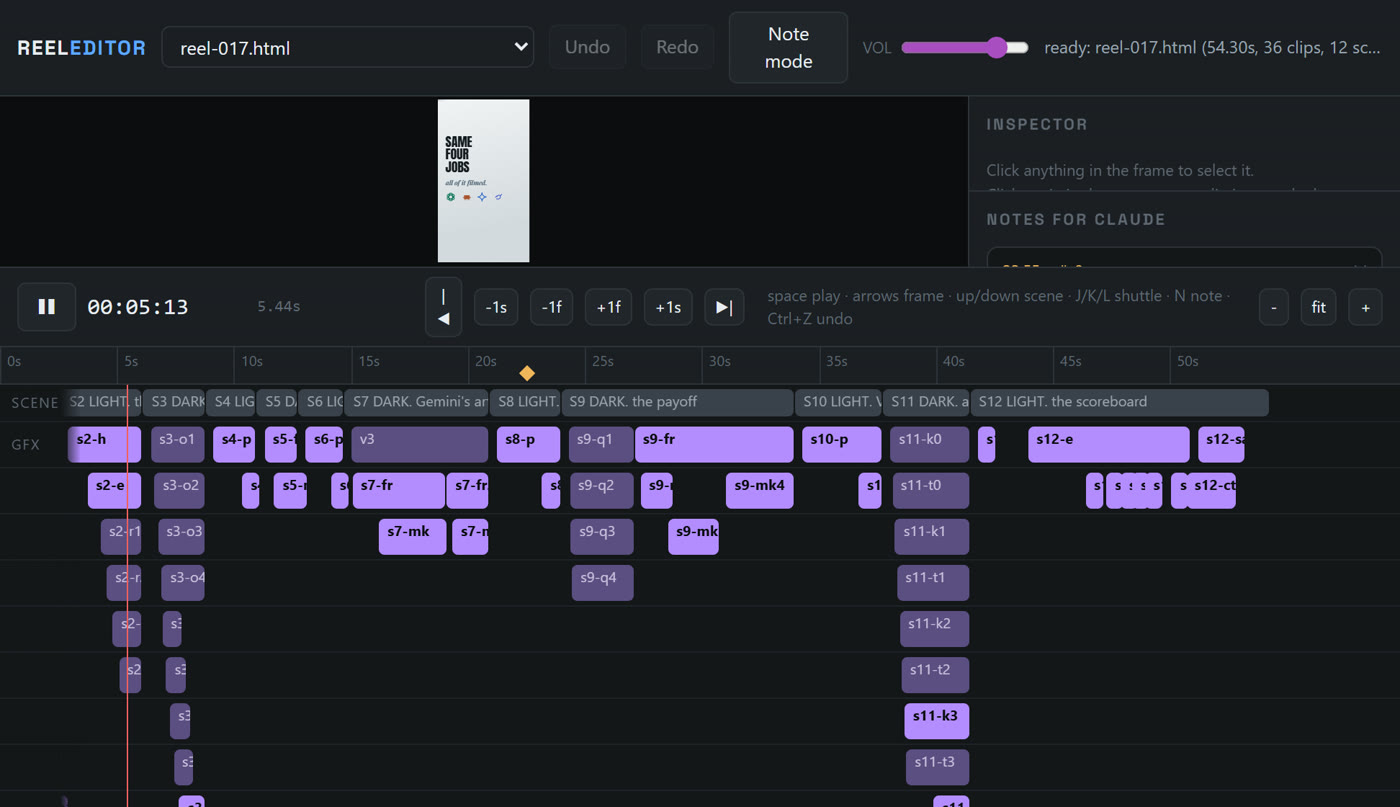
Task: Select the s3-o4 clip
Action: point(183,583)
